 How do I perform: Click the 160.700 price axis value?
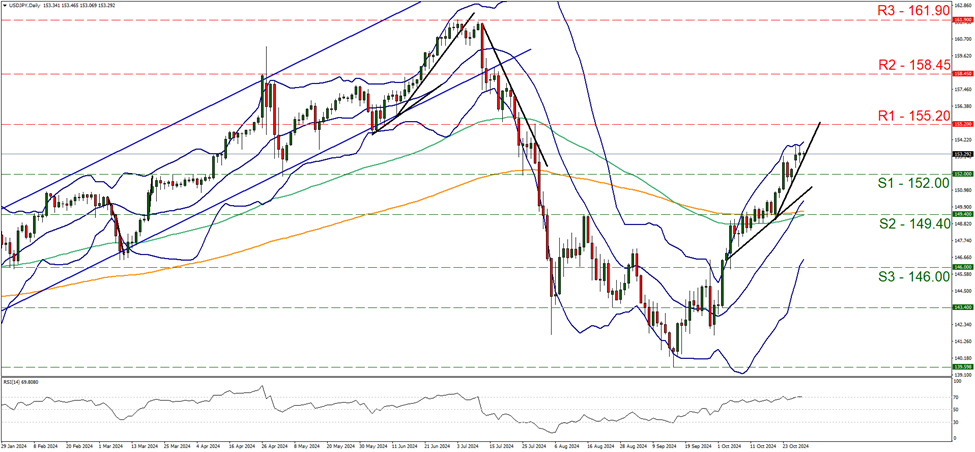tap(963, 39)
